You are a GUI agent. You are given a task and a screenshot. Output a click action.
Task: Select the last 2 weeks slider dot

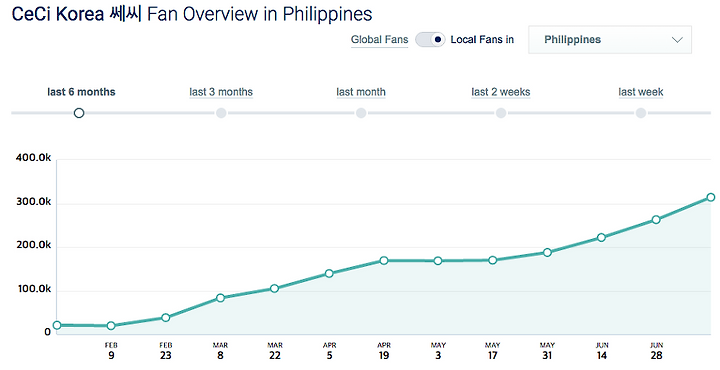click(x=501, y=112)
